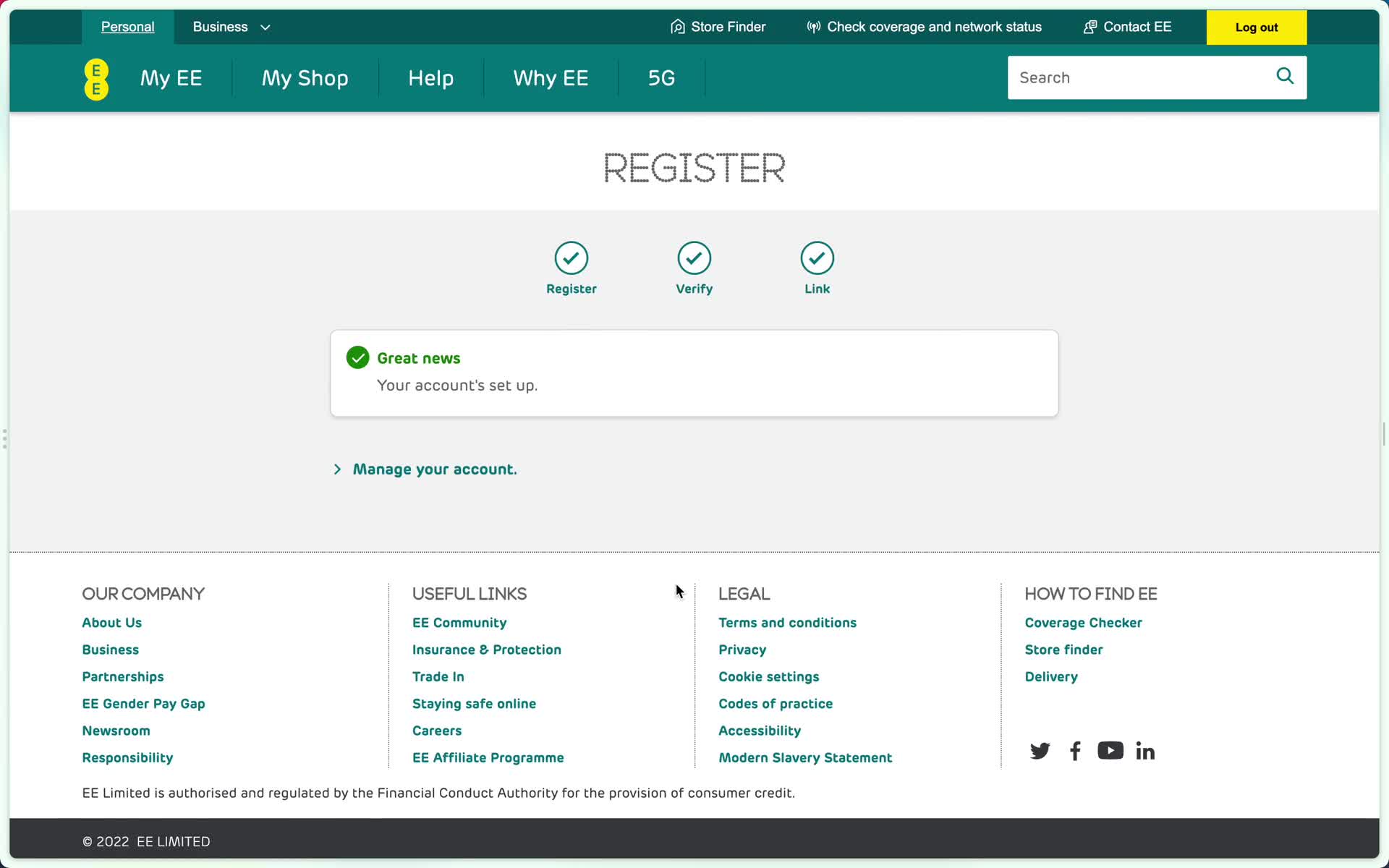
Task: Click the Register step checkmark icon
Action: [572, 258]
